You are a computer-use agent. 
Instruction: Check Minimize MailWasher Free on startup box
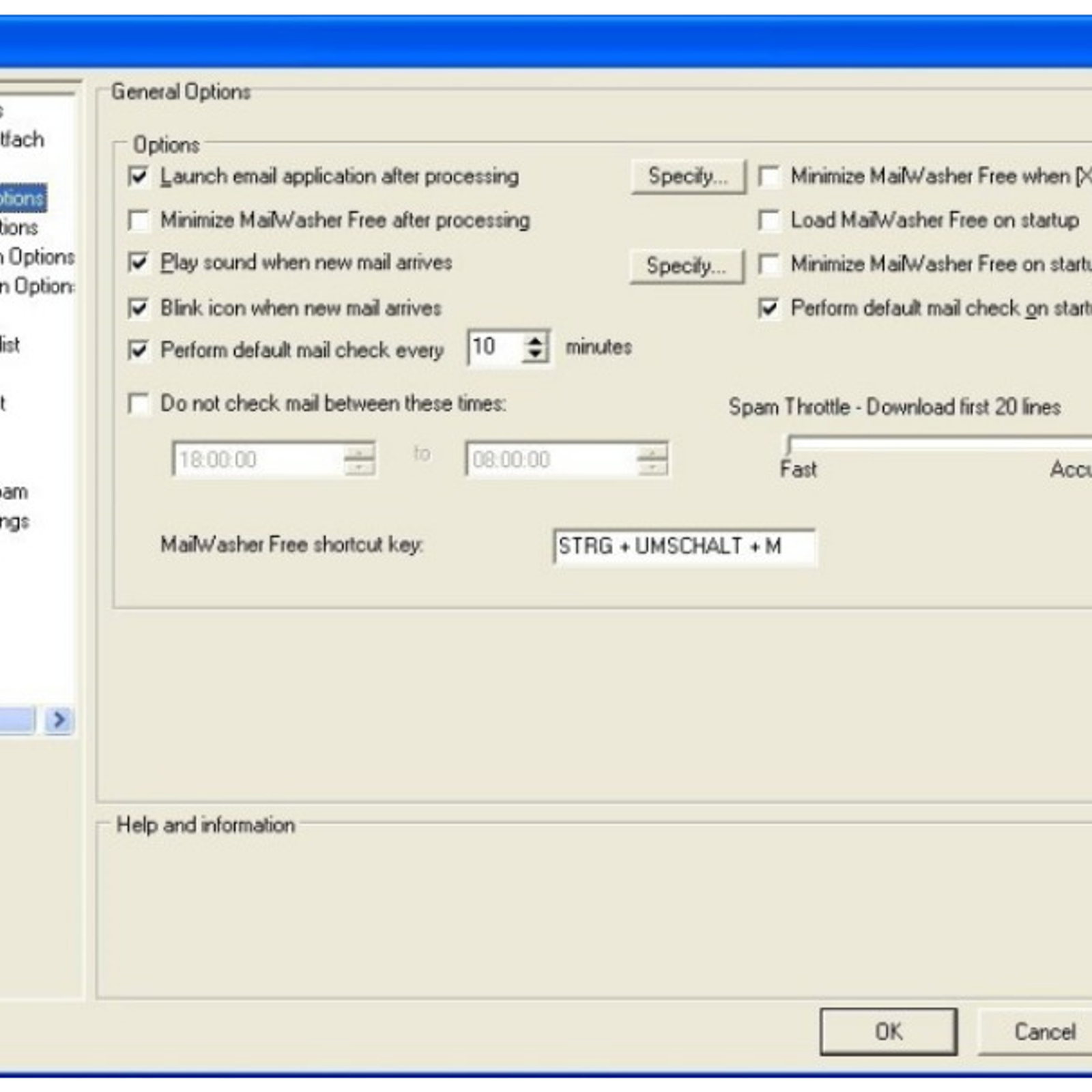click(x=769, y=264)
